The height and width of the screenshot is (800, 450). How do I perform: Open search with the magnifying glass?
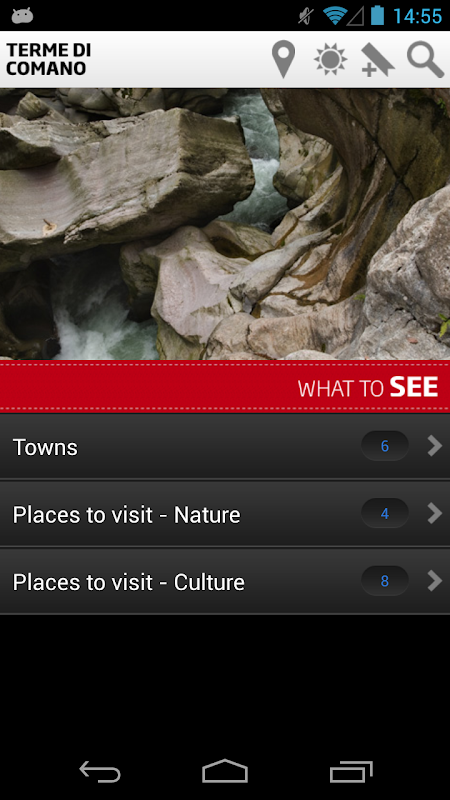(x=425, y=60)
